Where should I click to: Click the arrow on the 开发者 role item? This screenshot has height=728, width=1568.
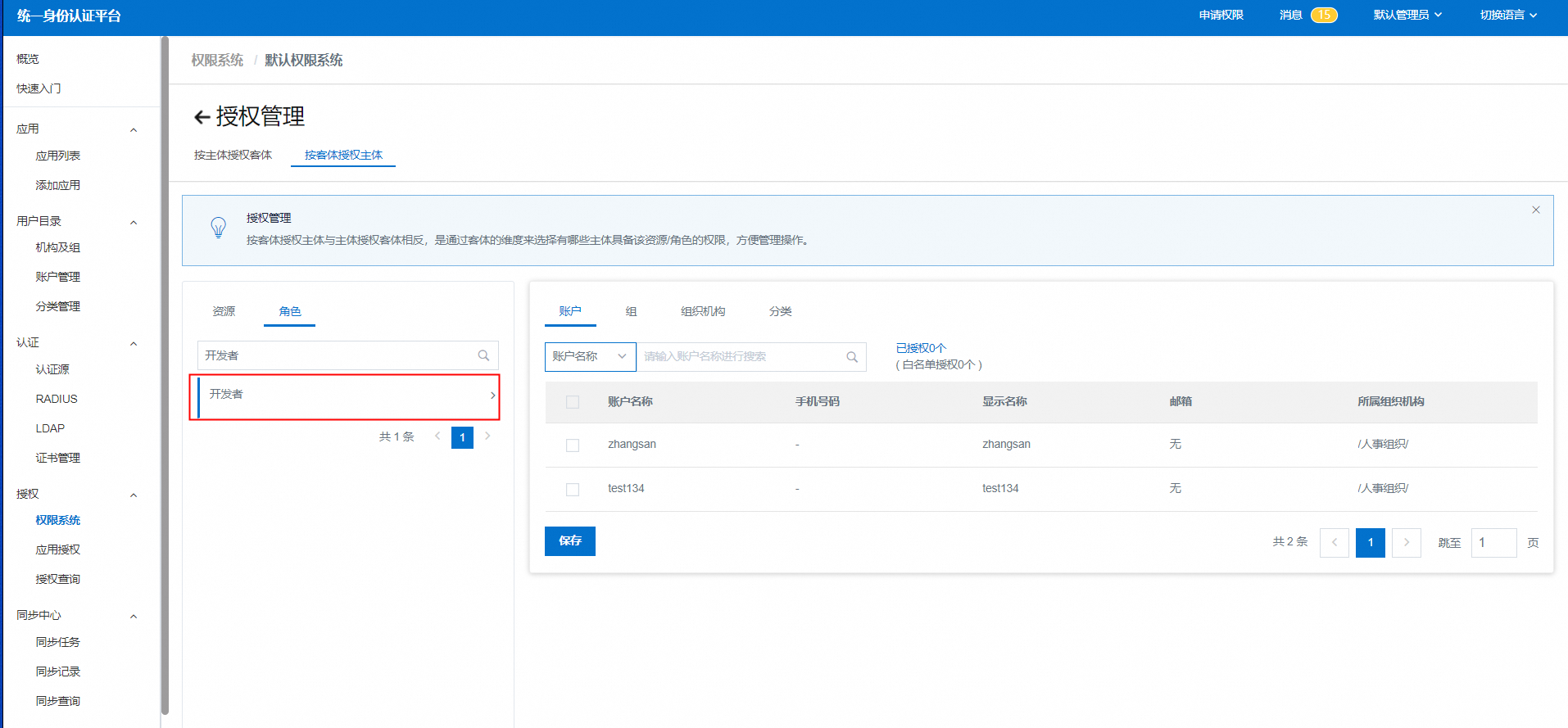coord(492,395)
